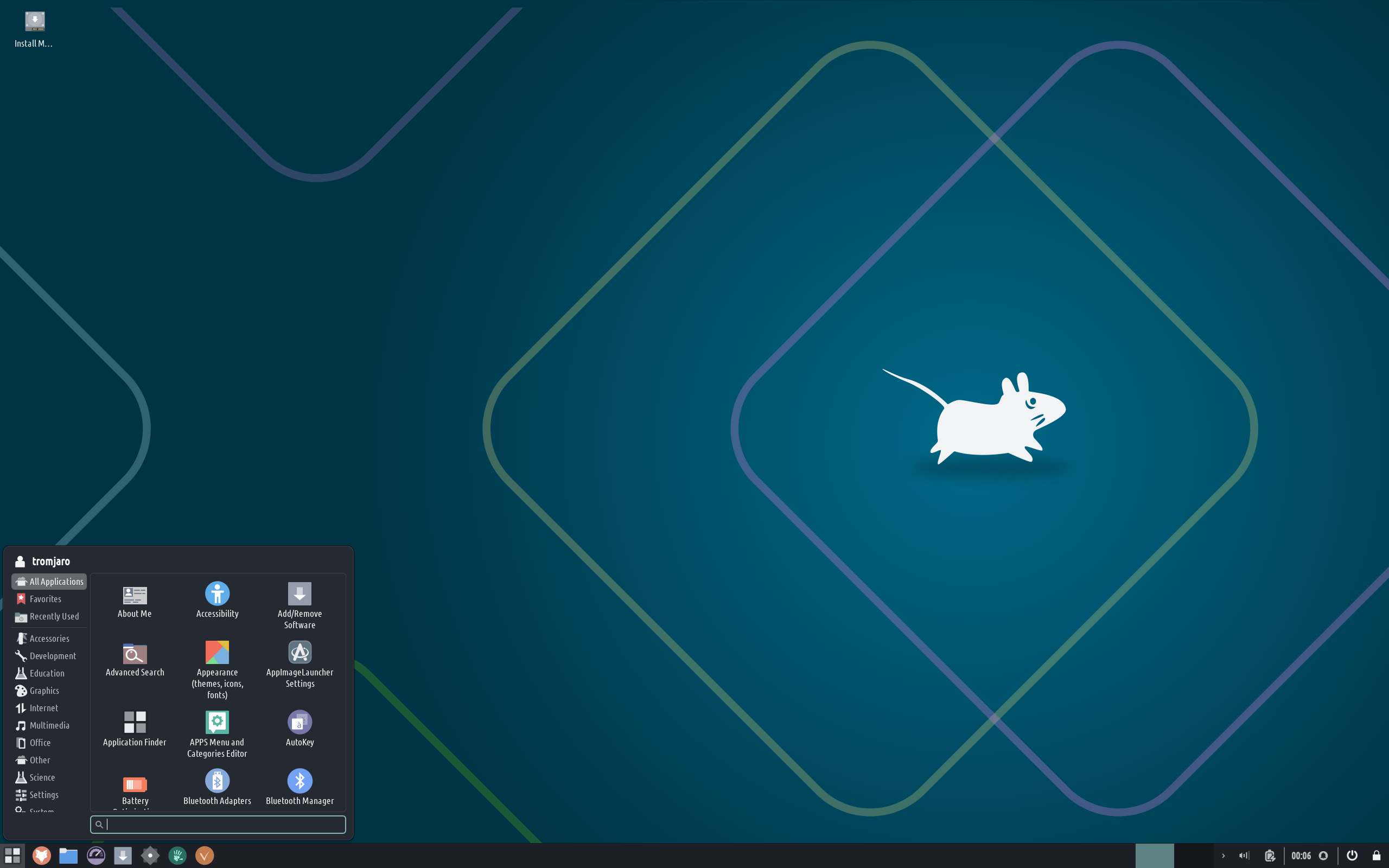Show Recently Used applications
This screenshot has width=1389, height=868.
coord(49,616)
